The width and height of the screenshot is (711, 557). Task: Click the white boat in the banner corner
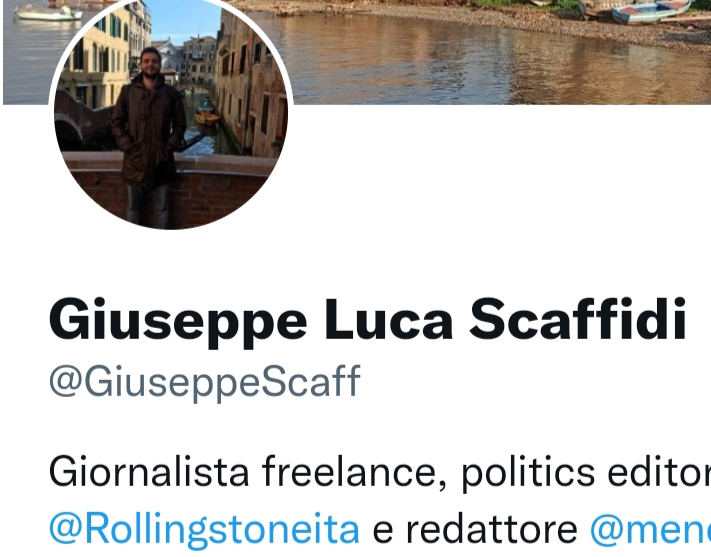point(49,12)
